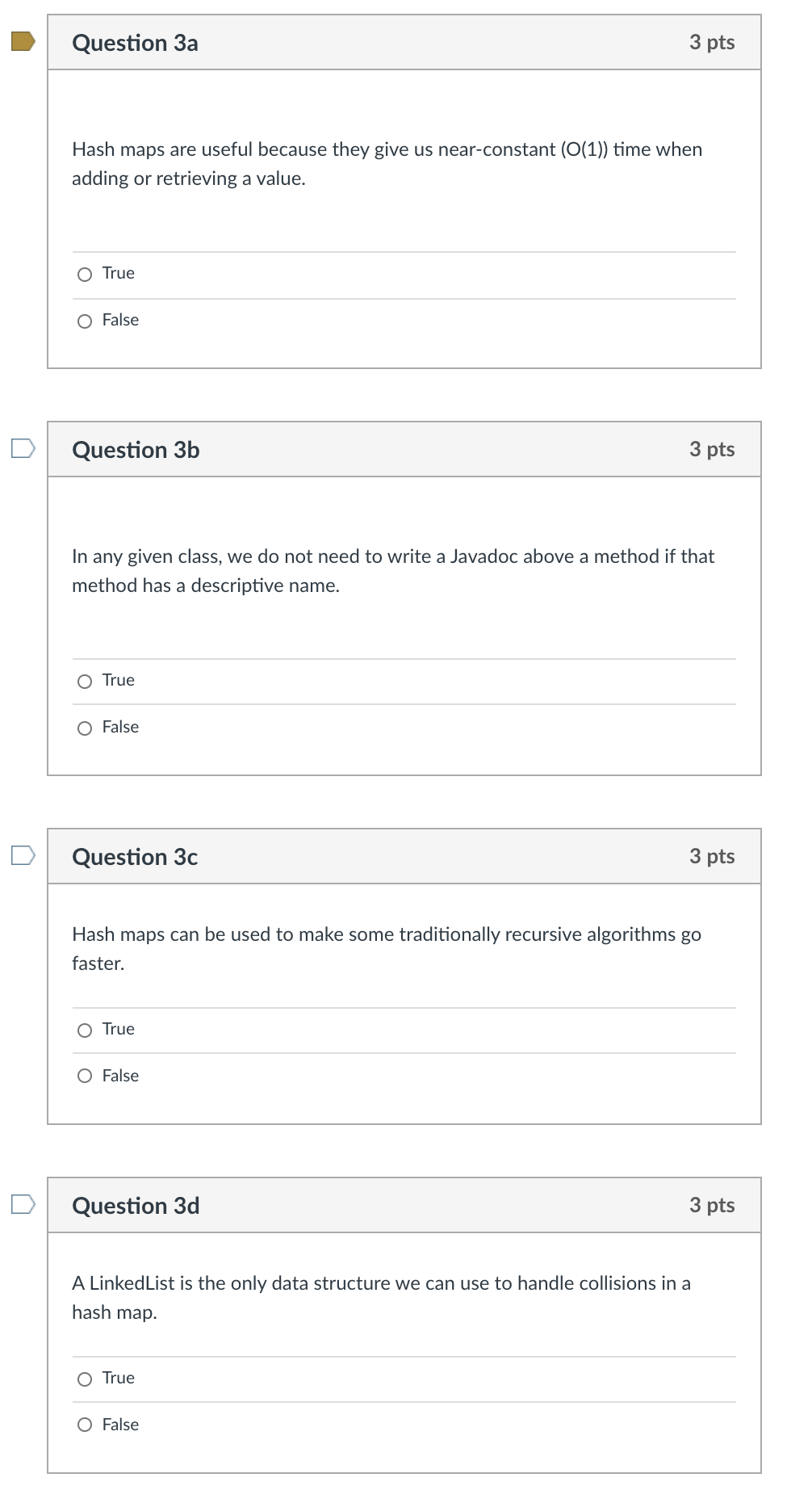Click the Question 3c header title

click(x=135, y=857)
